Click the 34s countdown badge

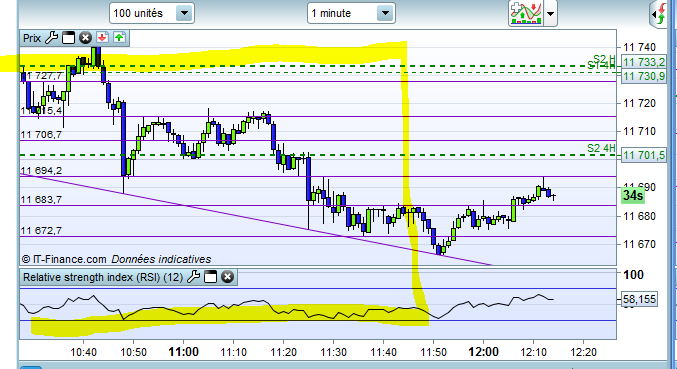point(633,196)
